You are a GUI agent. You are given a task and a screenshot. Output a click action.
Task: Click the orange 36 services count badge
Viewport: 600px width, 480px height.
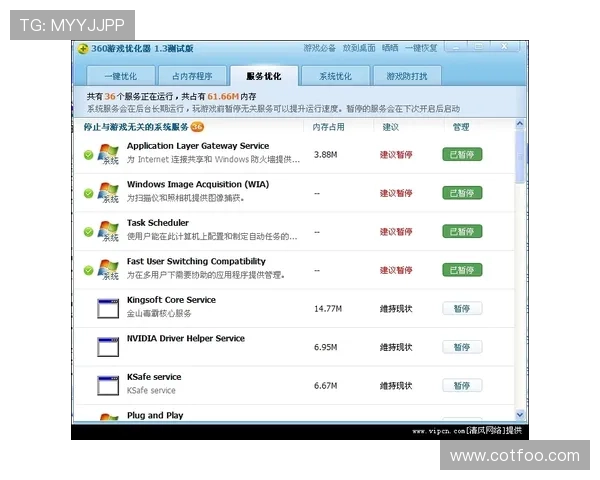point(197,127)
